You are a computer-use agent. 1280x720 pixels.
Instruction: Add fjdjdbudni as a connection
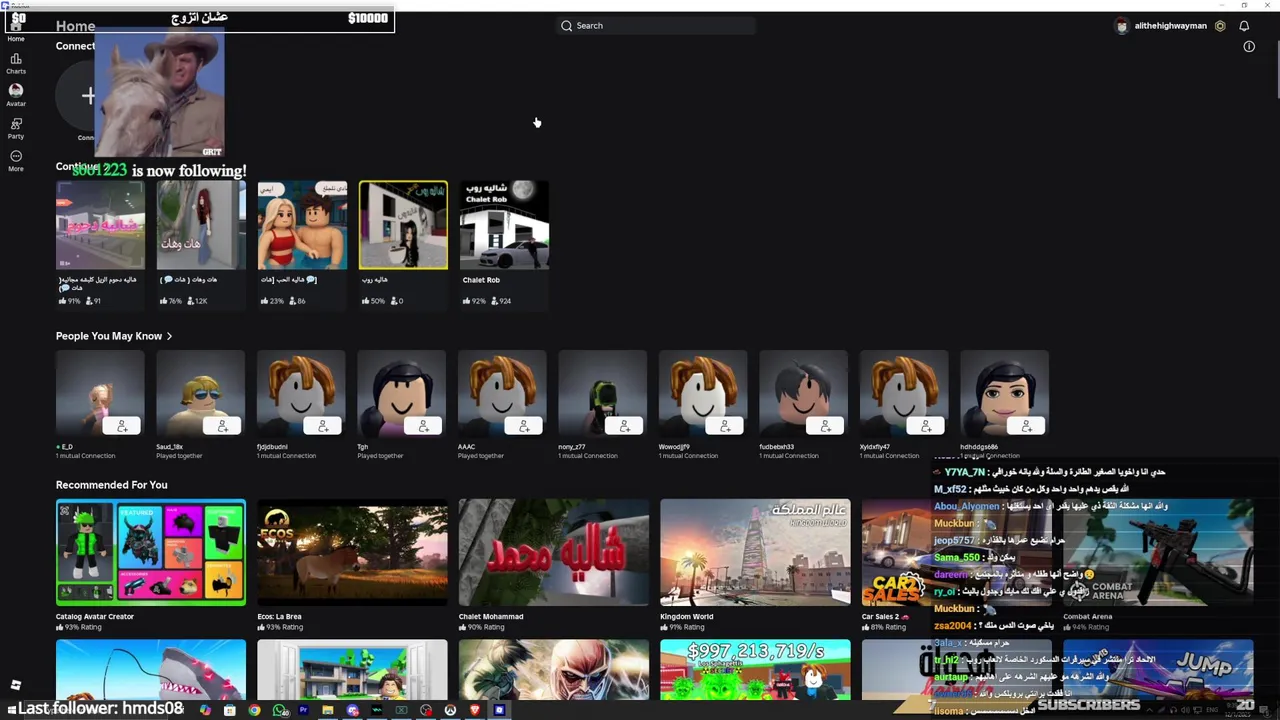point(323,427)
